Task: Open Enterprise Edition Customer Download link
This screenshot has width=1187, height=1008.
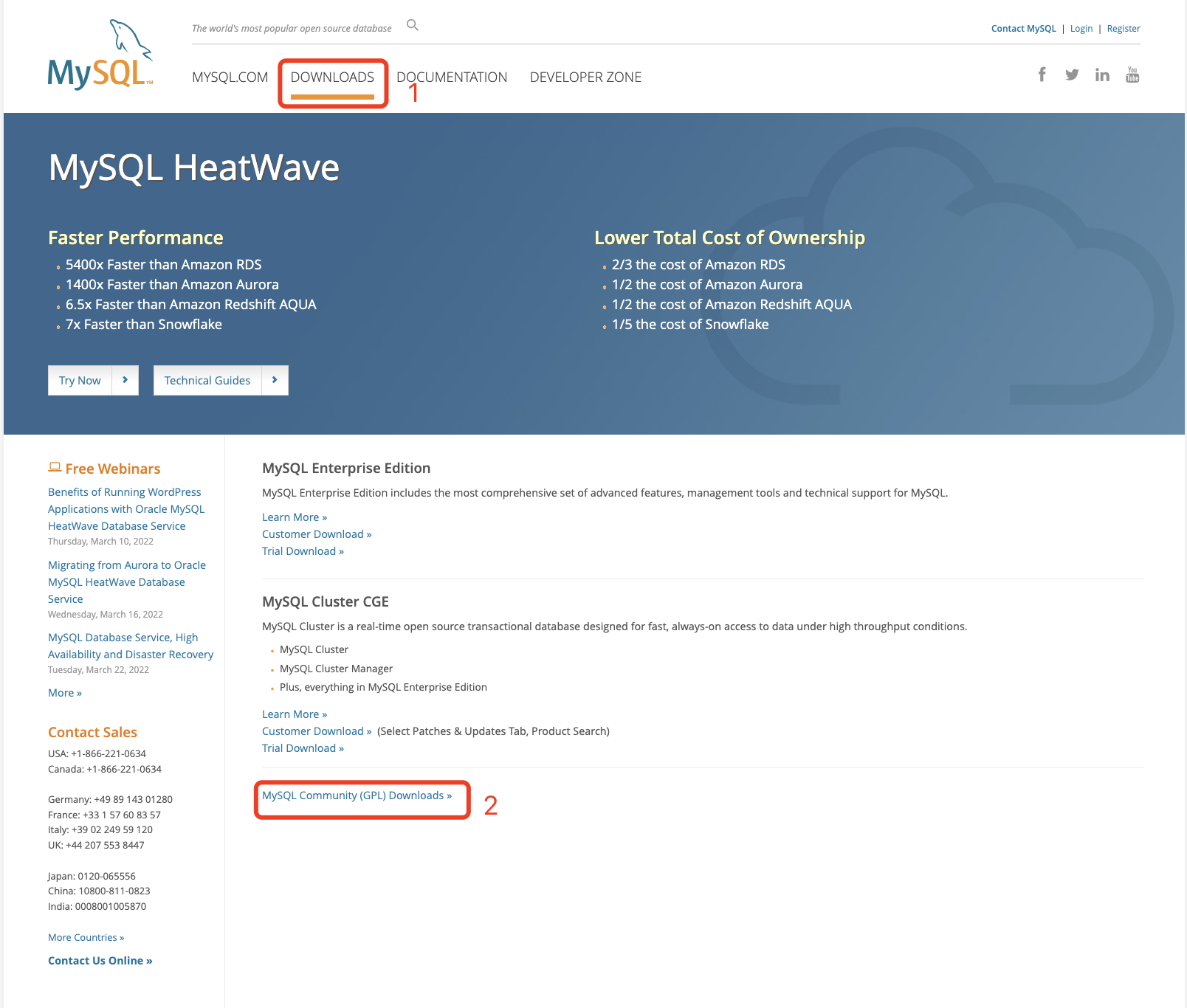Action: pos(317,534)
